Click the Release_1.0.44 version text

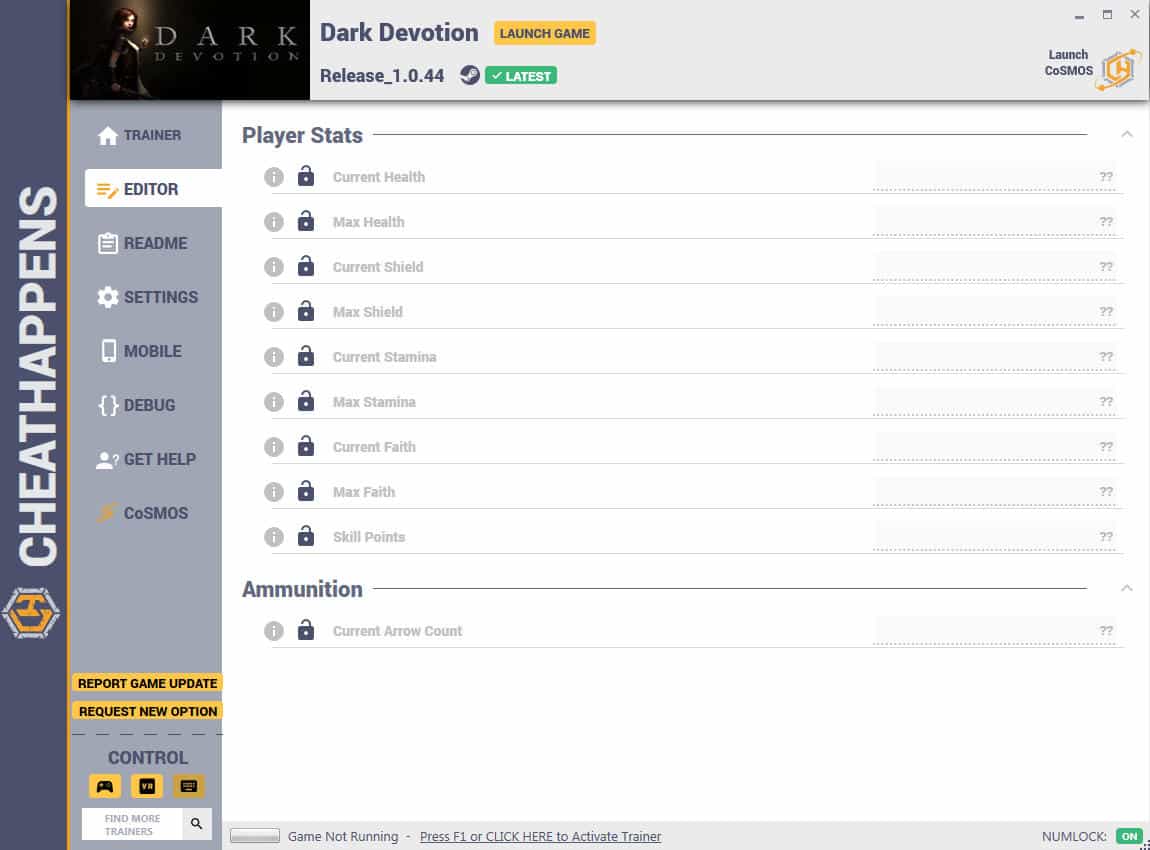tap(381, 76)
